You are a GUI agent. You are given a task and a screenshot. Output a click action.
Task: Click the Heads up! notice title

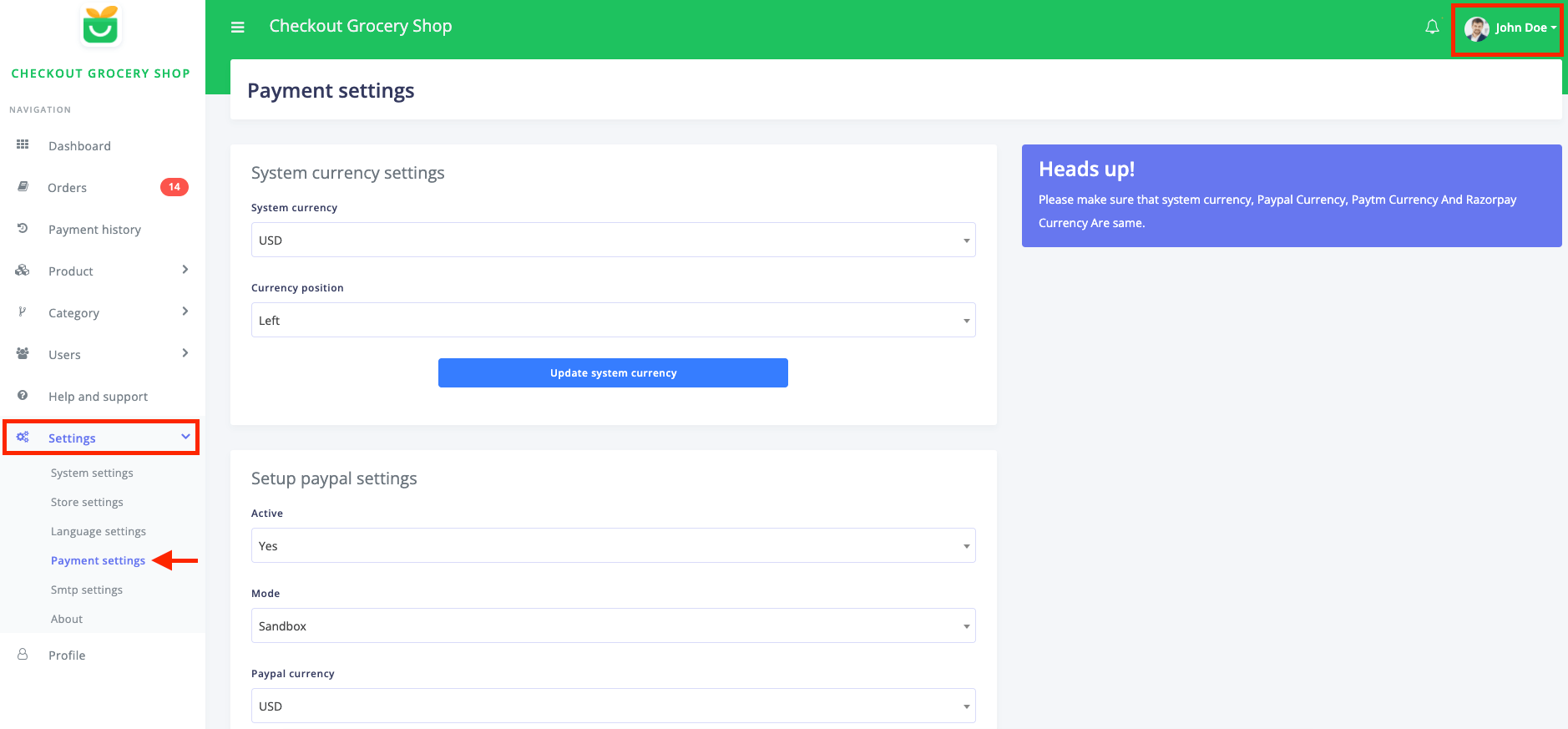1086,169
